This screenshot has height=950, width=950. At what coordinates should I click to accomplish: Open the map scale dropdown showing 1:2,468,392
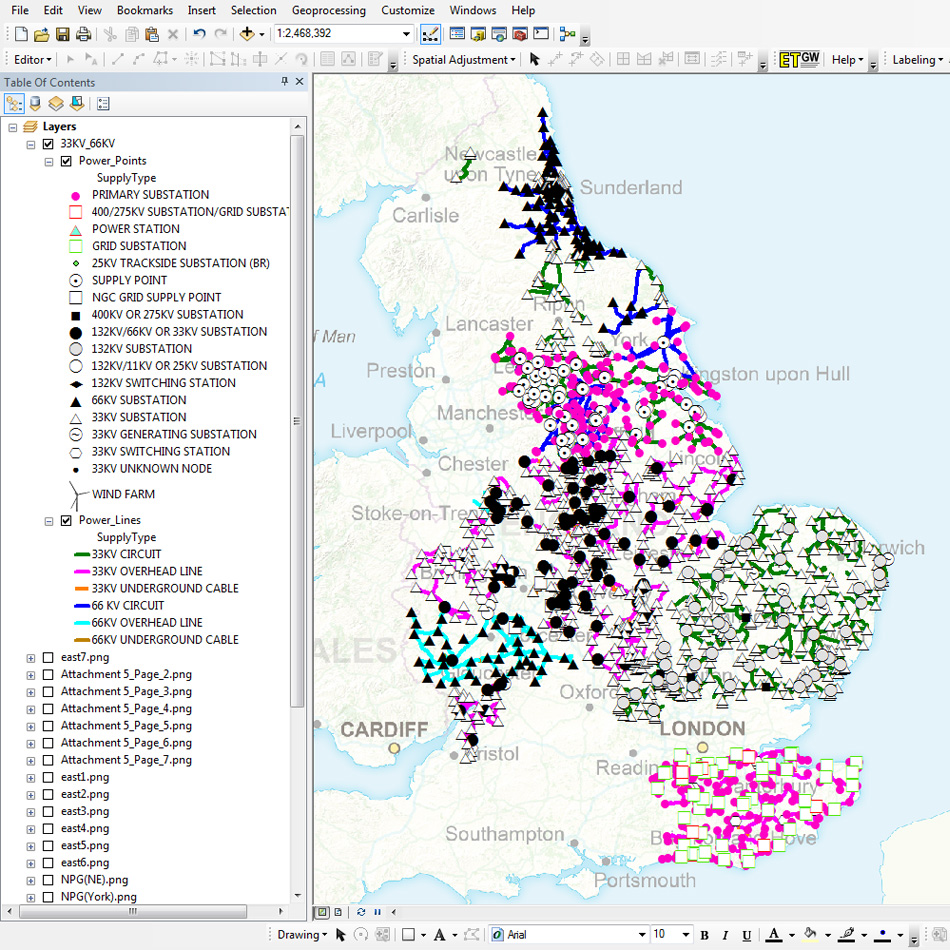[x=406, y=33]
